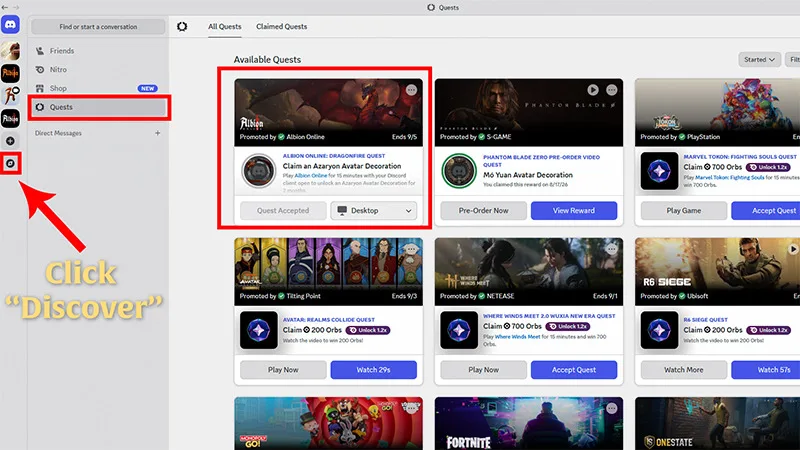Click Find or start a conversation field
Viewport: 800px width, 450px height.
[98, 27]
